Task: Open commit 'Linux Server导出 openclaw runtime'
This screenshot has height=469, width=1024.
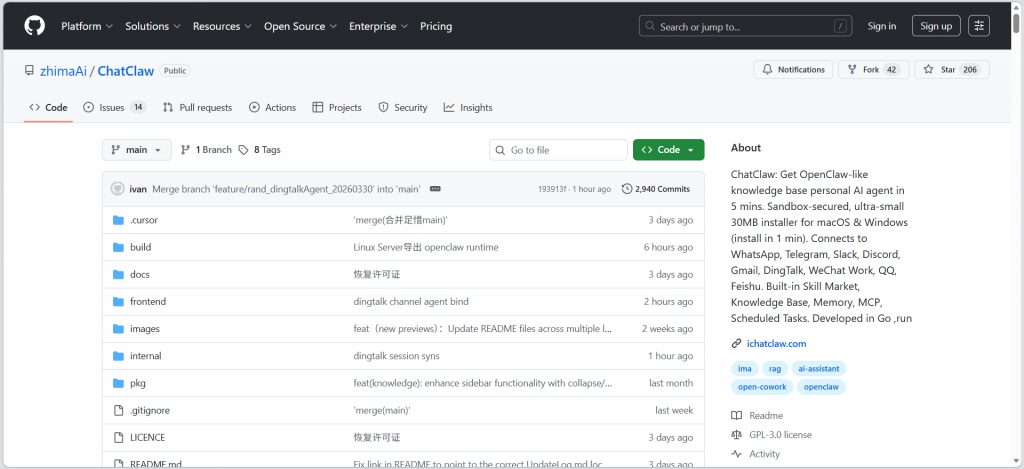Action: [x=426, y=248]
